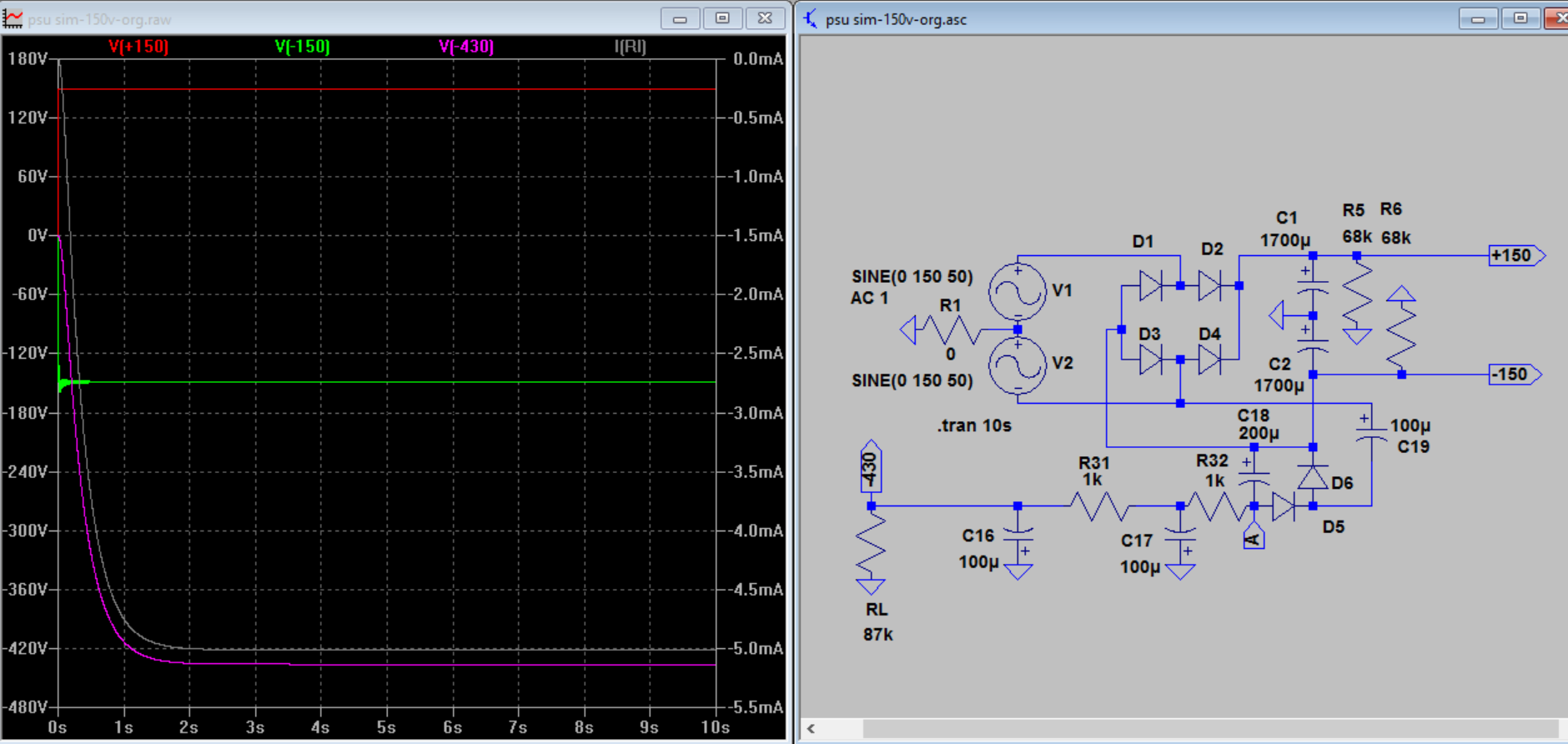Select diode D4 symbol
The image size is (1568, 744).
(x=1210, y=360)
